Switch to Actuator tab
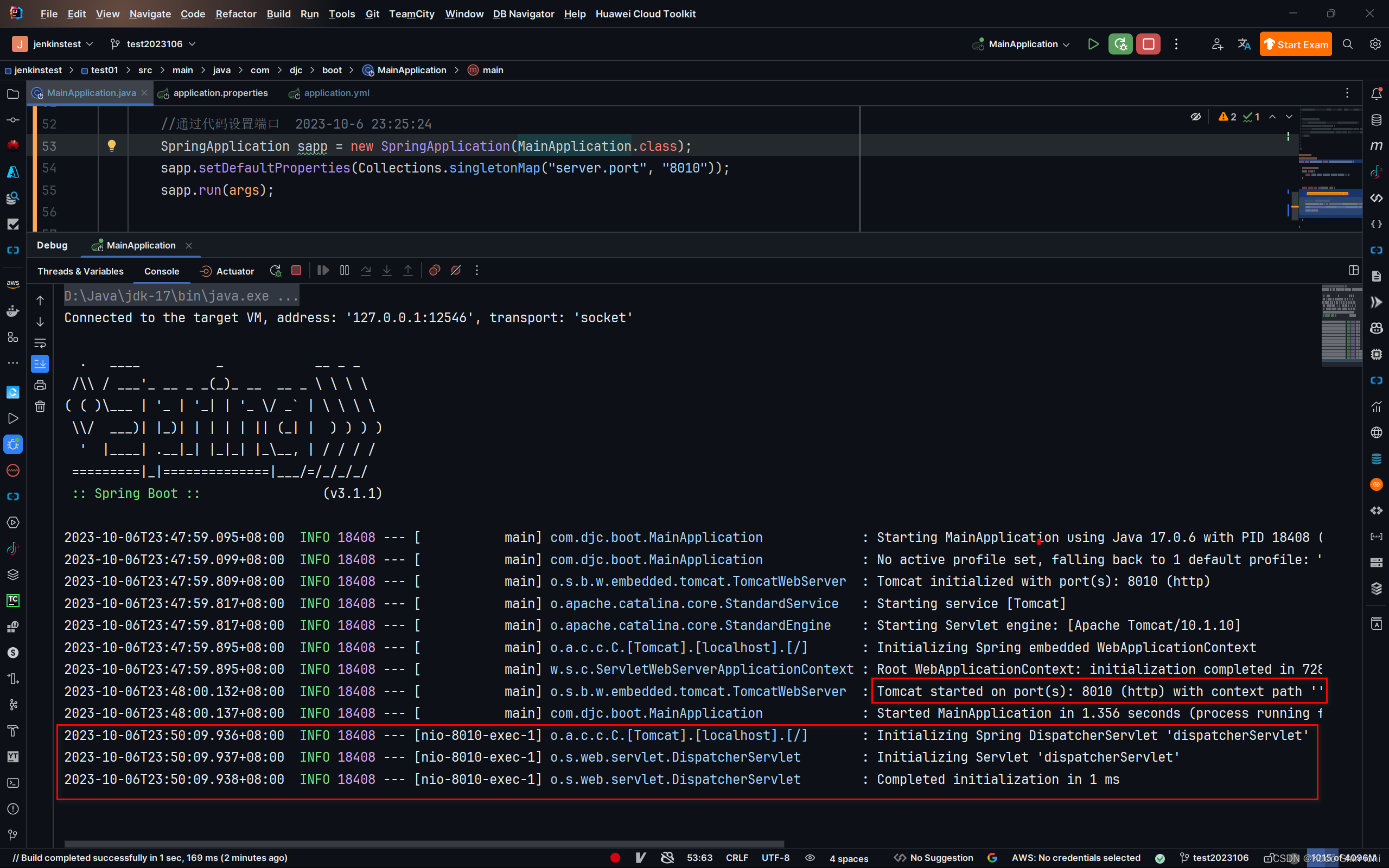1389x868 pixels. 227,271
